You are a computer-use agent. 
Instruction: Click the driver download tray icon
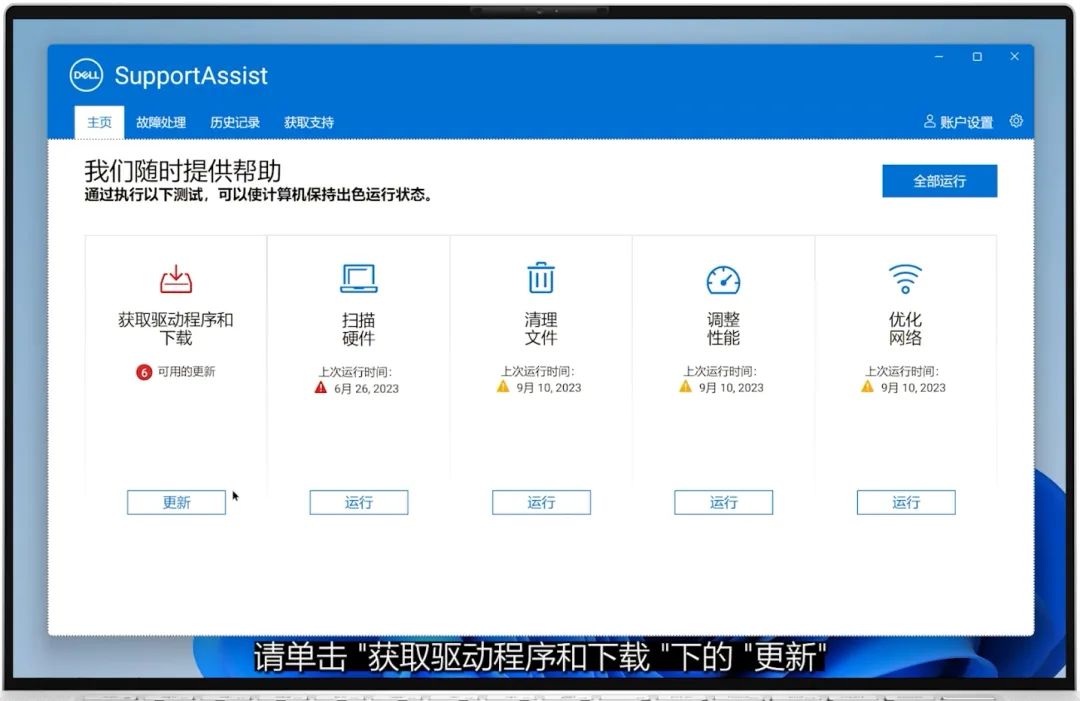tap(176, 279)
